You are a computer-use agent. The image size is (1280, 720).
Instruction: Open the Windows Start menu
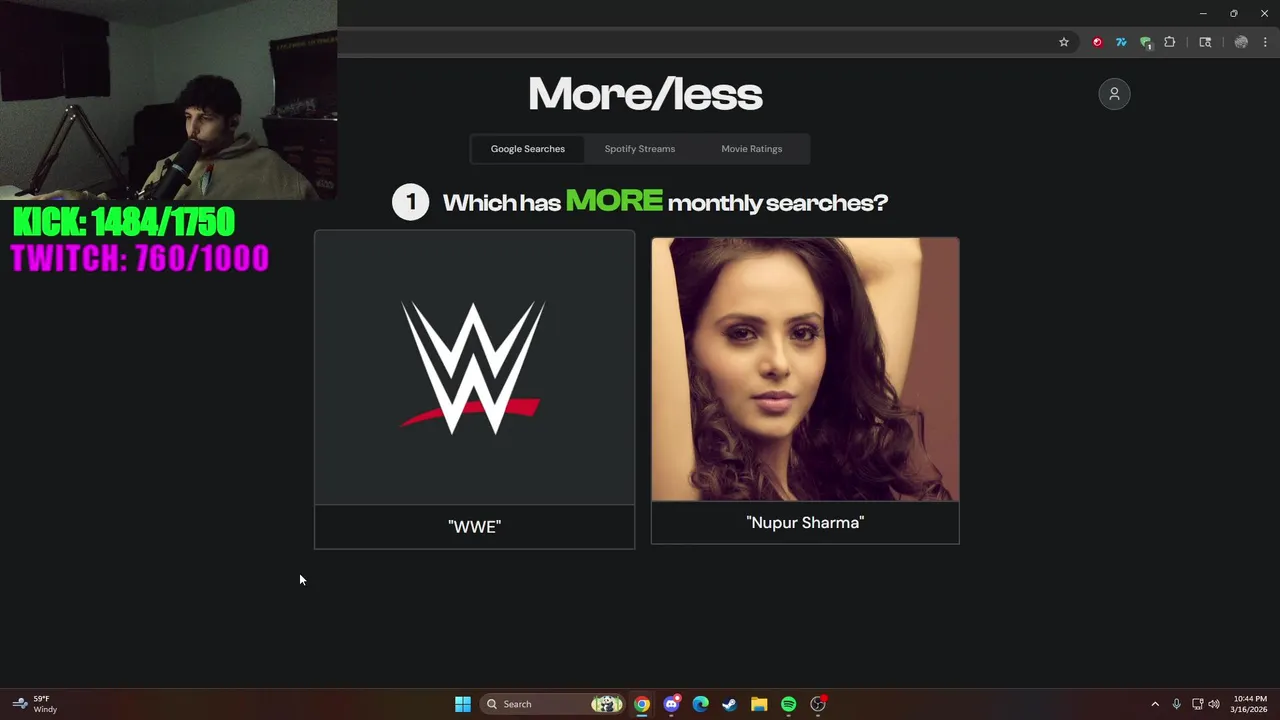[x=463, y=704]
